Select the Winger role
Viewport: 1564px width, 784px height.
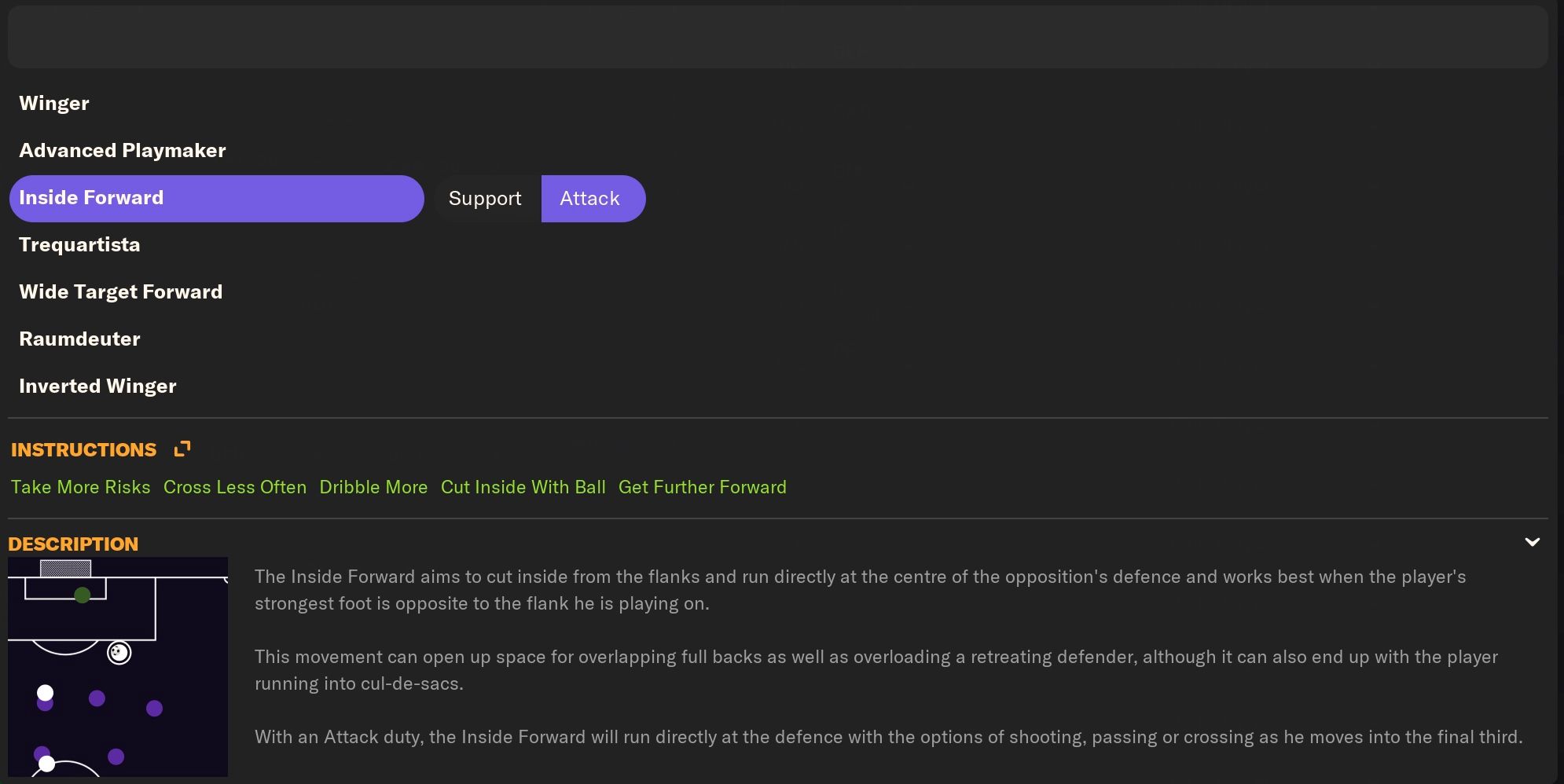click(54, 104)
